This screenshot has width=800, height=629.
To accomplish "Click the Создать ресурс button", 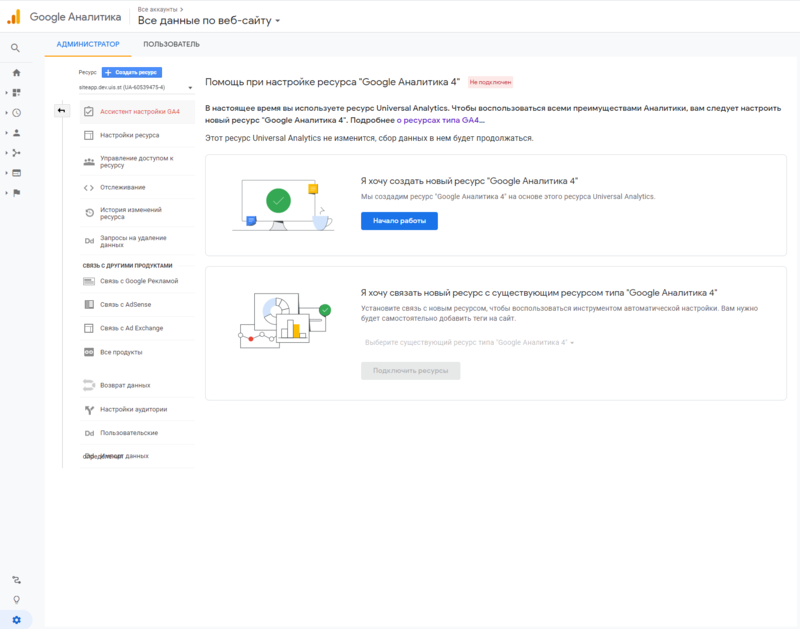I will tap(132, 72).
